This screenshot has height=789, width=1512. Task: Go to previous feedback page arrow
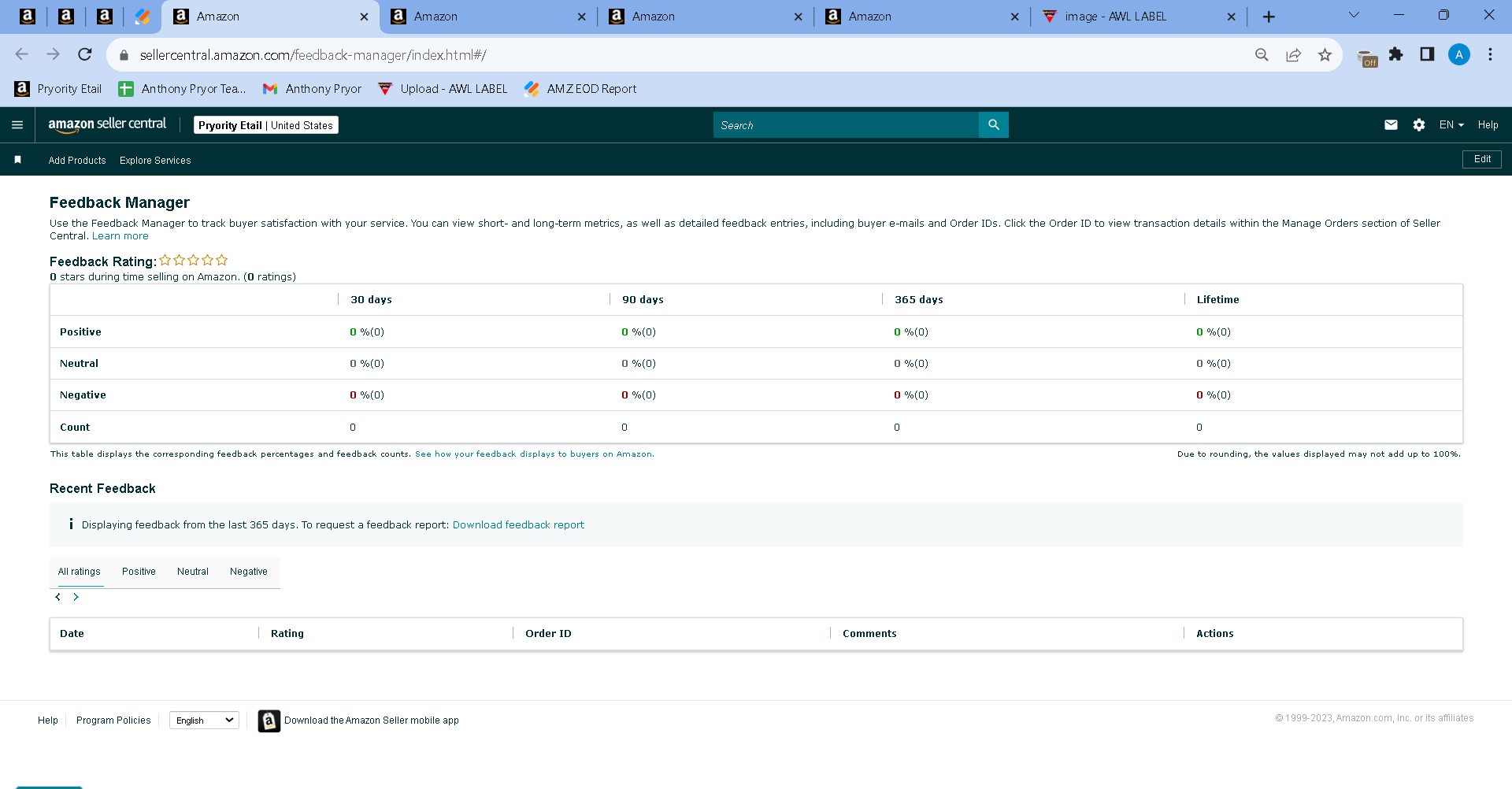57,597
